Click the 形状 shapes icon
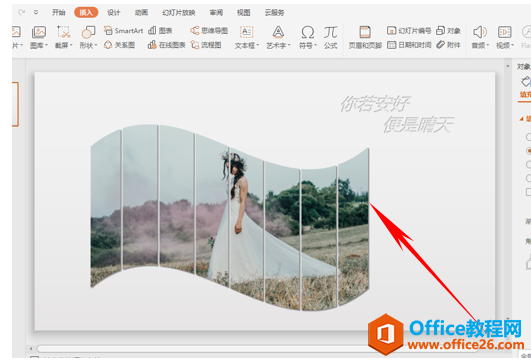 pos(88,32)
